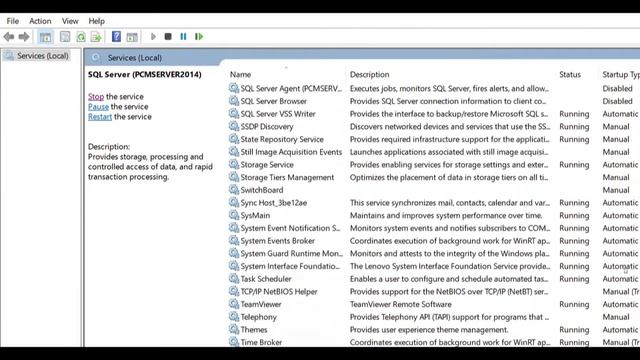Click gear icon beside System Events Broker
The width and height of the screenshot is (640, 360).
pos(234,240)
